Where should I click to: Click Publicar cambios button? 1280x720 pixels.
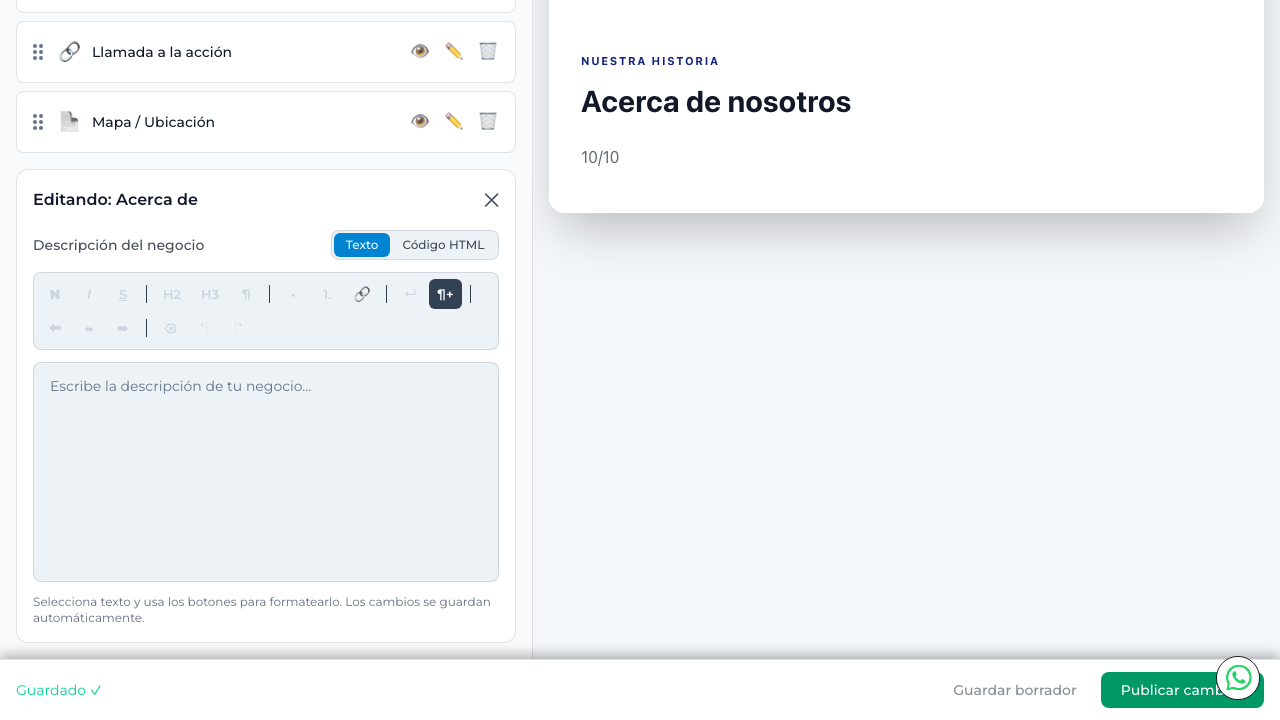click(x=1182, y=690)
